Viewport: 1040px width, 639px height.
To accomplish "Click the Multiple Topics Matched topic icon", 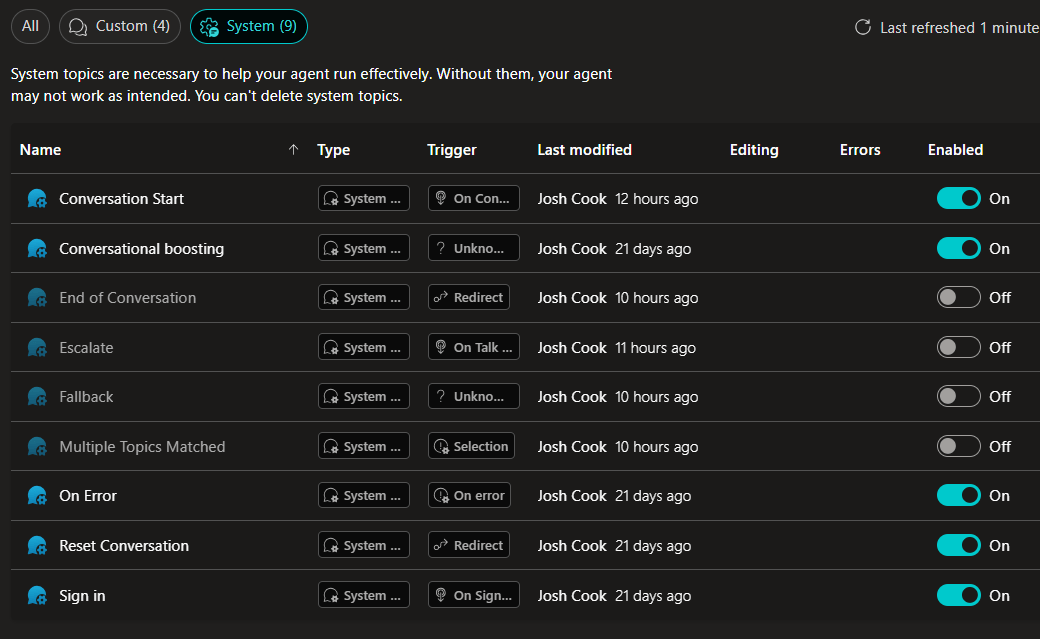I will tap(37, 446).
